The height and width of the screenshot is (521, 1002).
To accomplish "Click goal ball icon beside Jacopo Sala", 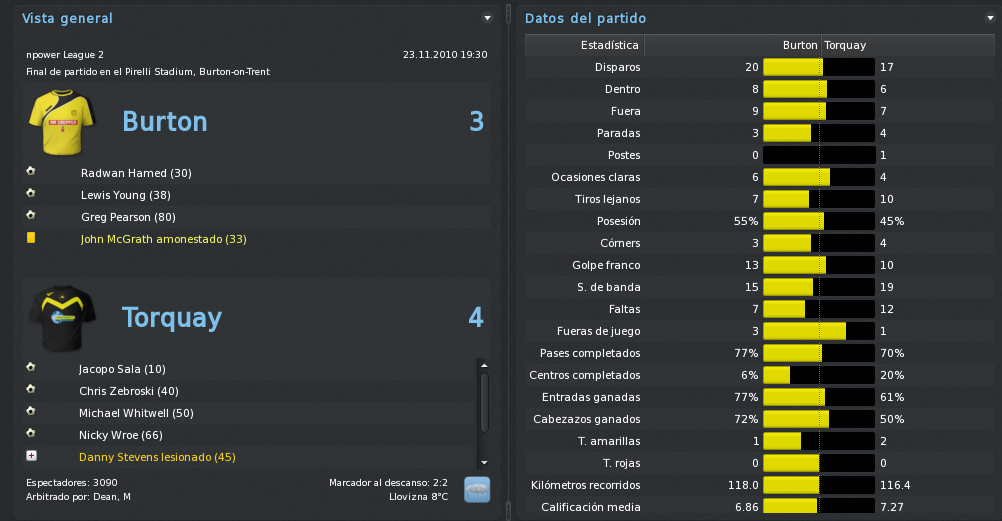I will tap(31, 368).
